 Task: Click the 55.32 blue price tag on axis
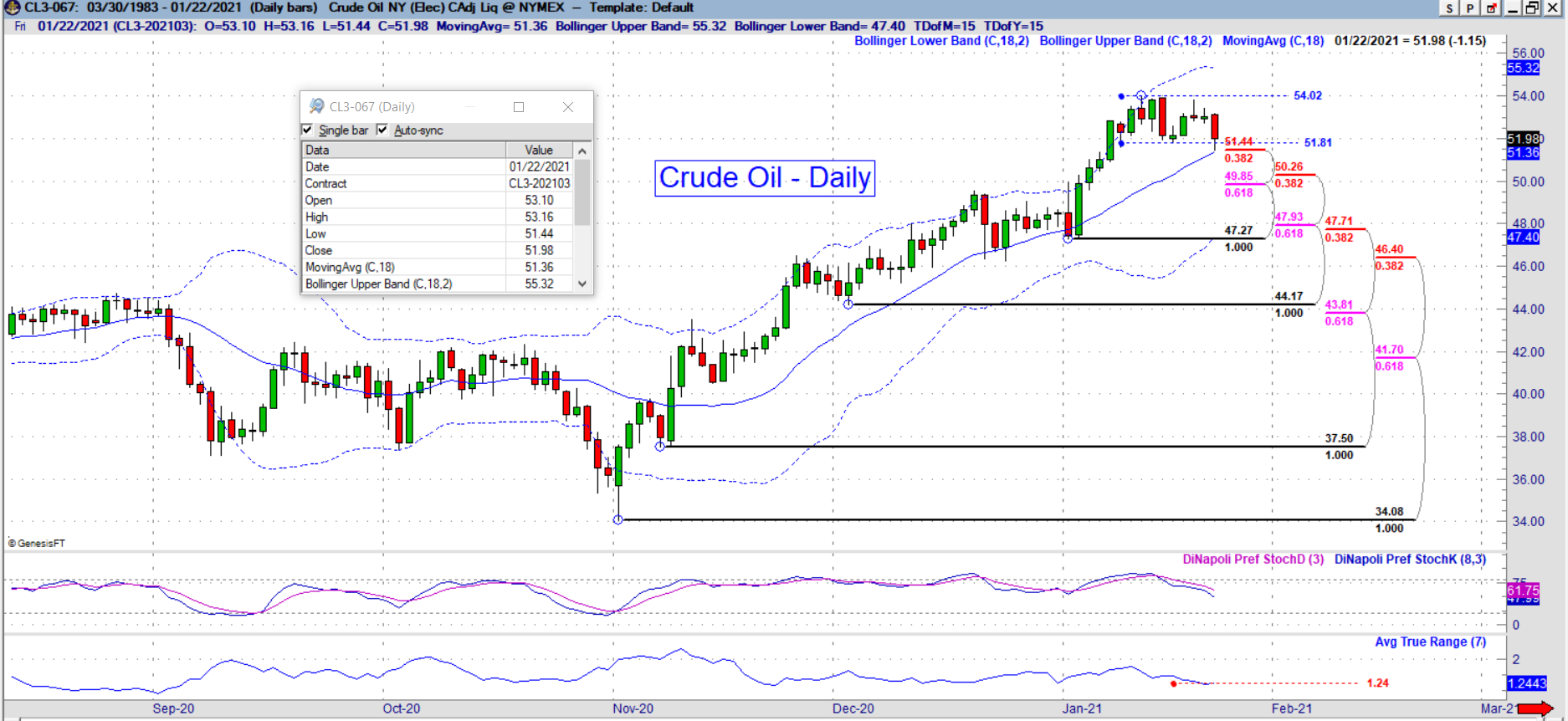point(1522,68)
